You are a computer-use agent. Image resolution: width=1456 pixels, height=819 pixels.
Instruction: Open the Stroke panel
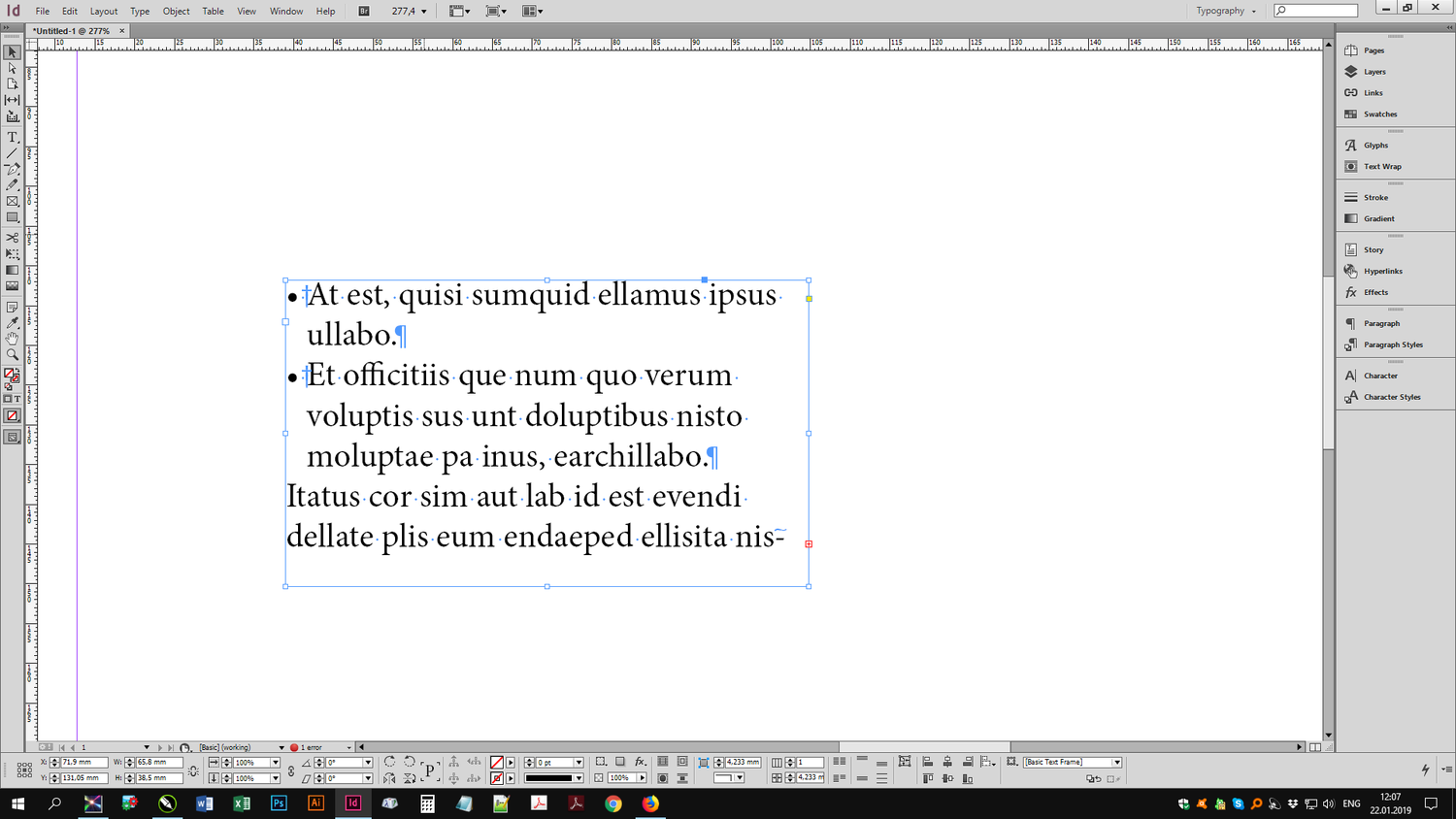click(1366, 198)
